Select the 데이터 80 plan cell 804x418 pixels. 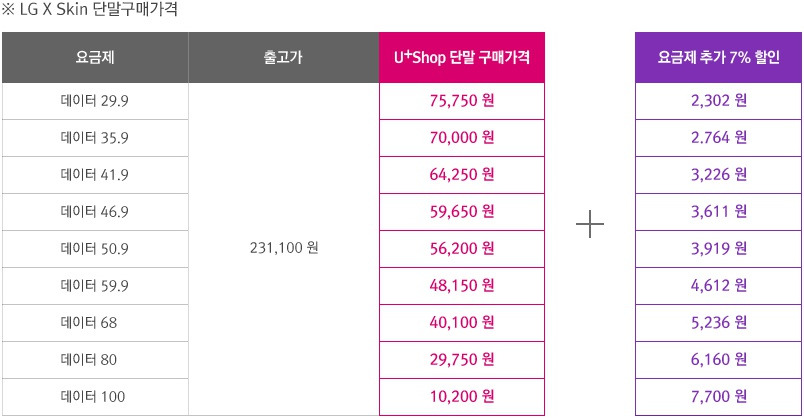[95, 360]
